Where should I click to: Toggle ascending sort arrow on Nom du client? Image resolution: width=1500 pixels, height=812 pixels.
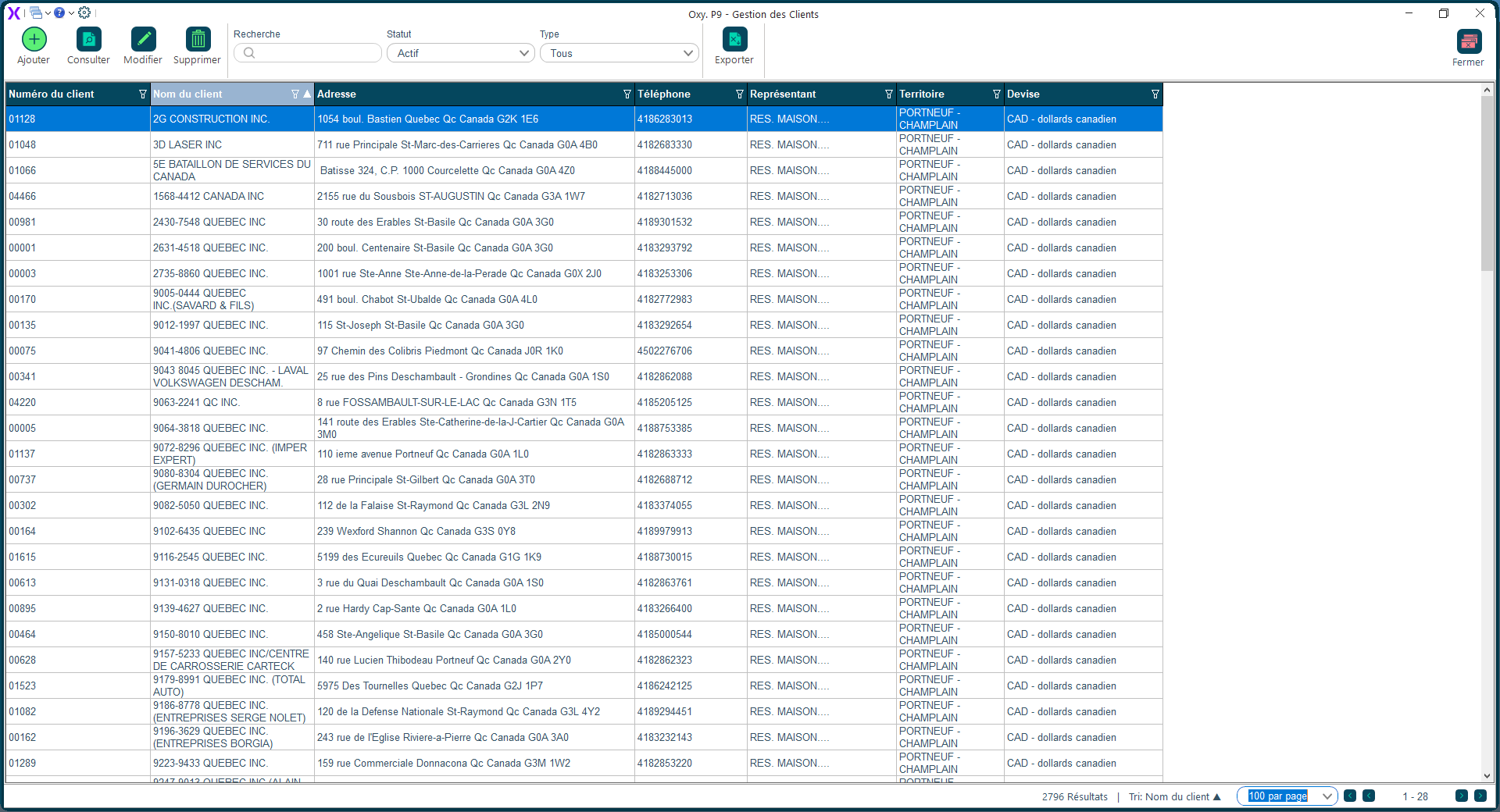click(307, 94)
